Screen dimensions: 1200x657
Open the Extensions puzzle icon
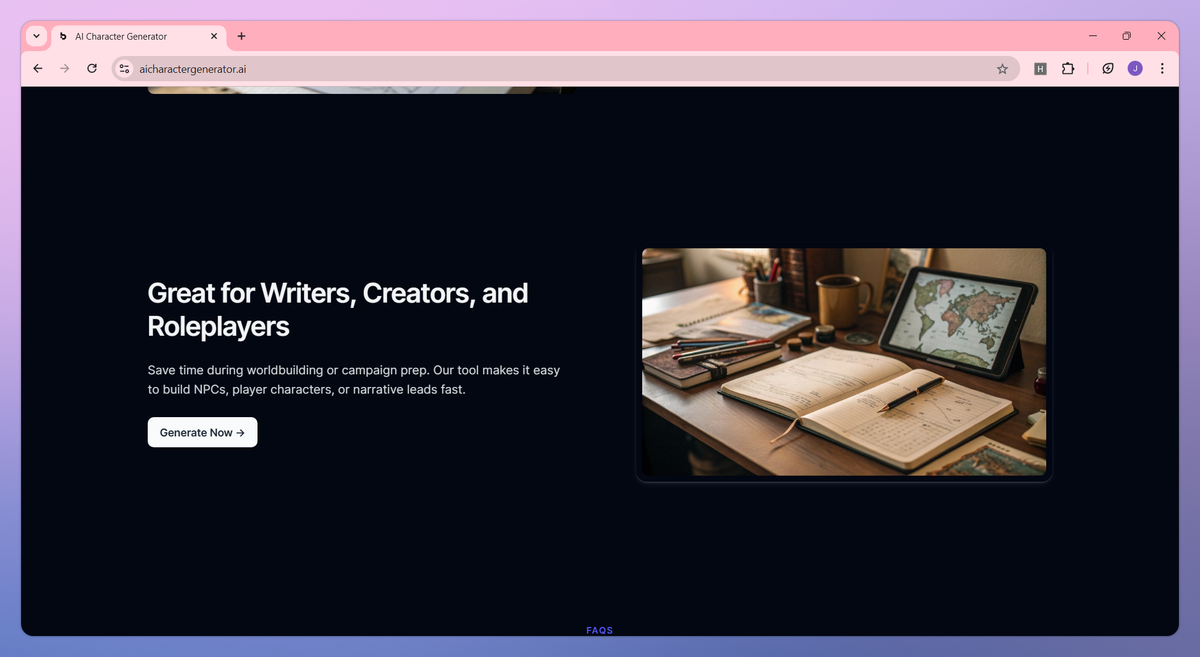coord(1068,69)
